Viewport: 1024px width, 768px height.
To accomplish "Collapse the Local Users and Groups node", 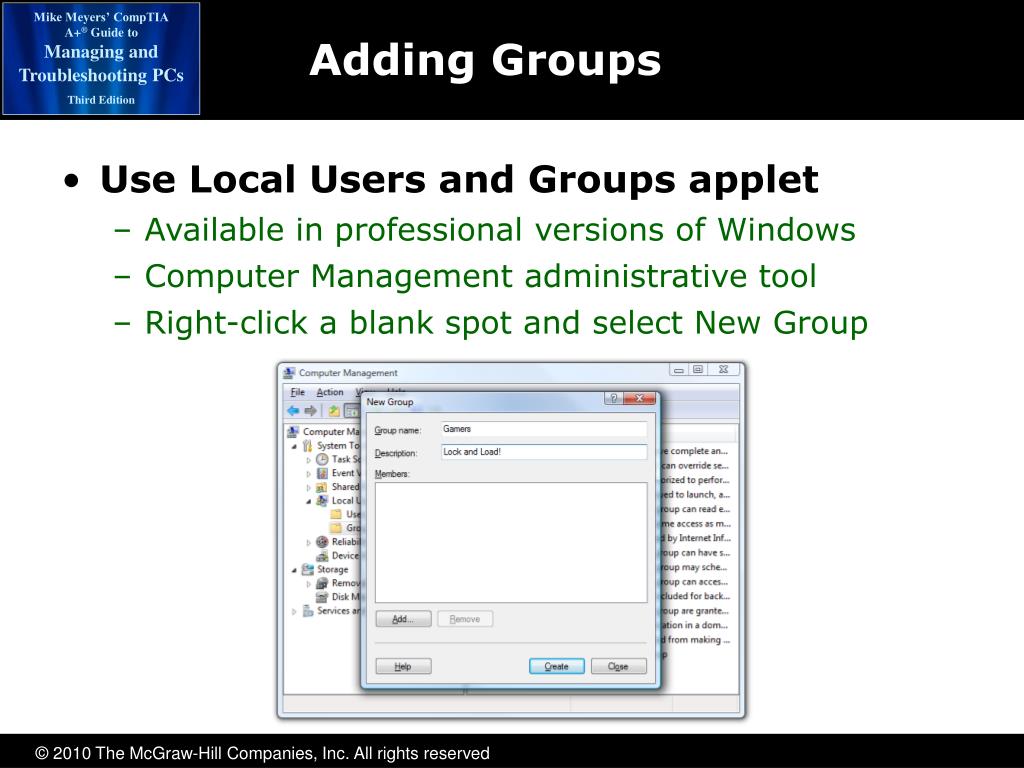I will coord(309,502).
